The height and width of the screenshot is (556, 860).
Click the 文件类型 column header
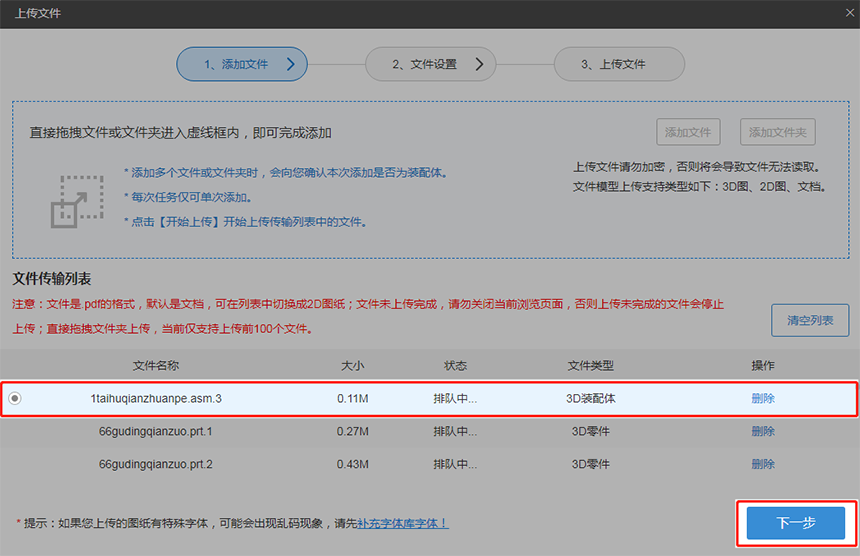591,366
